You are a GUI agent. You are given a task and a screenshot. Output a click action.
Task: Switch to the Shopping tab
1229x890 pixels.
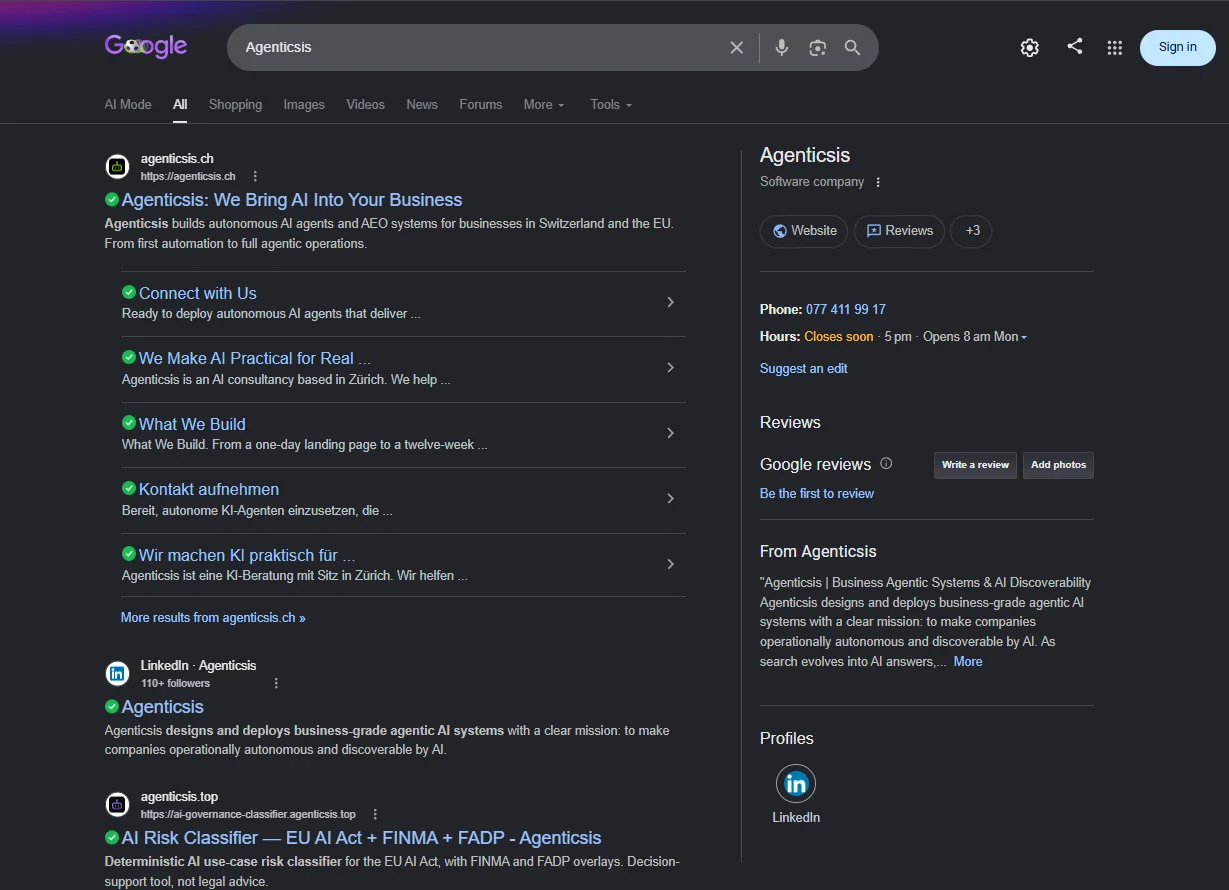click(x=235, y=104)
